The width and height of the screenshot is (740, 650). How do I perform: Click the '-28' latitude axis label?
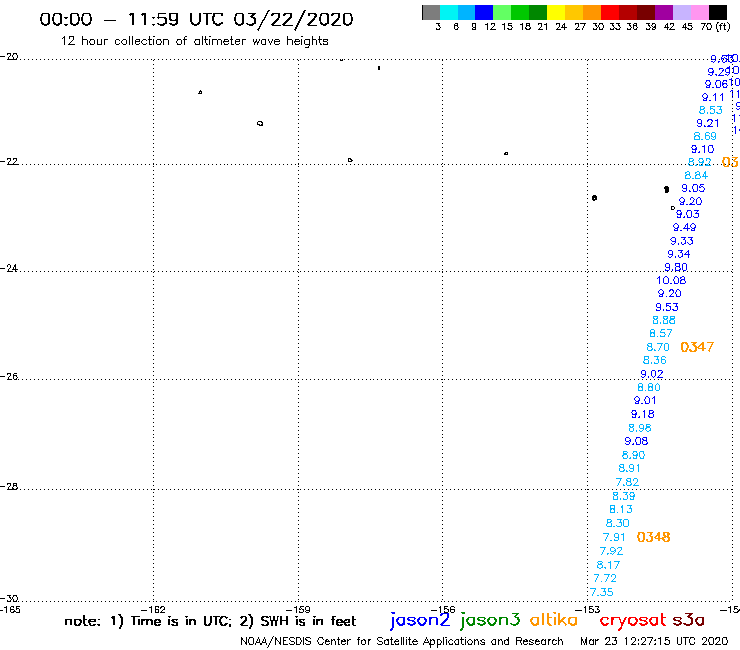click(9, 487)
